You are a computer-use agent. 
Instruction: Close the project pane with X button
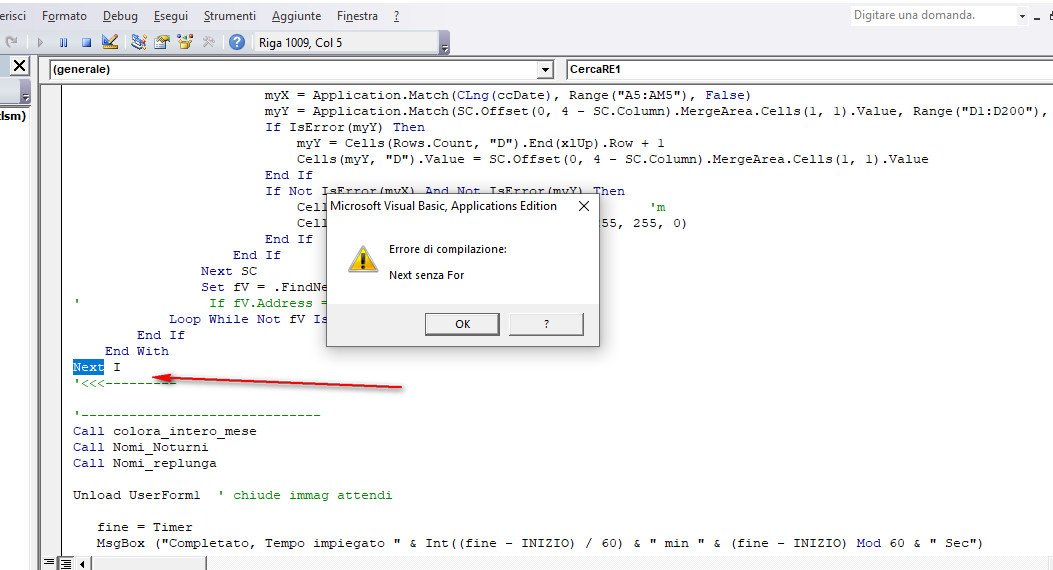tap(19, 66)
